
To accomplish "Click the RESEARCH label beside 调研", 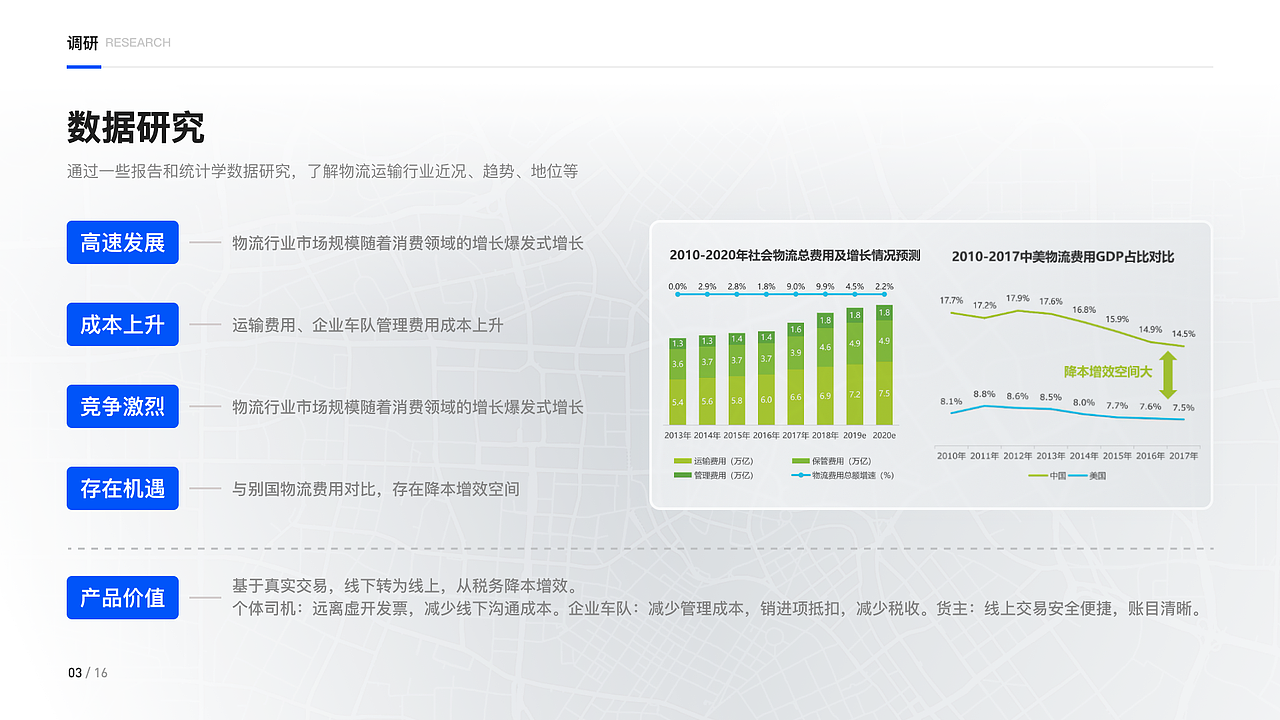I will coord(138,43).
